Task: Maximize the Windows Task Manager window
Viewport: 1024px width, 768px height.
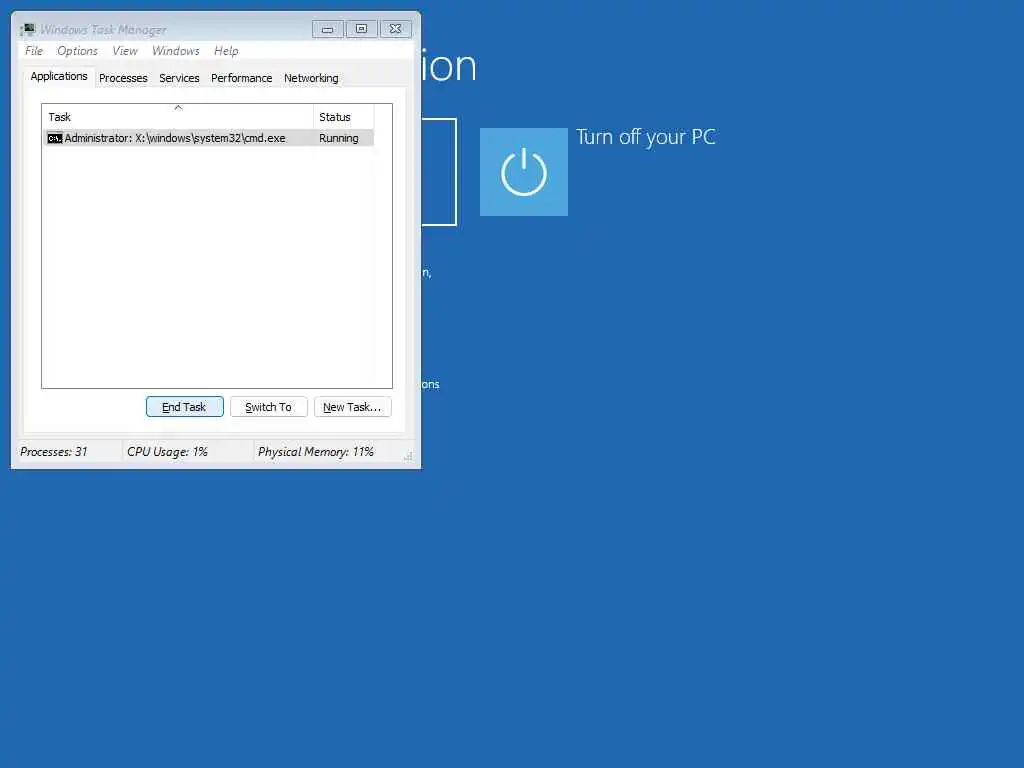Action: click(361, 29)
